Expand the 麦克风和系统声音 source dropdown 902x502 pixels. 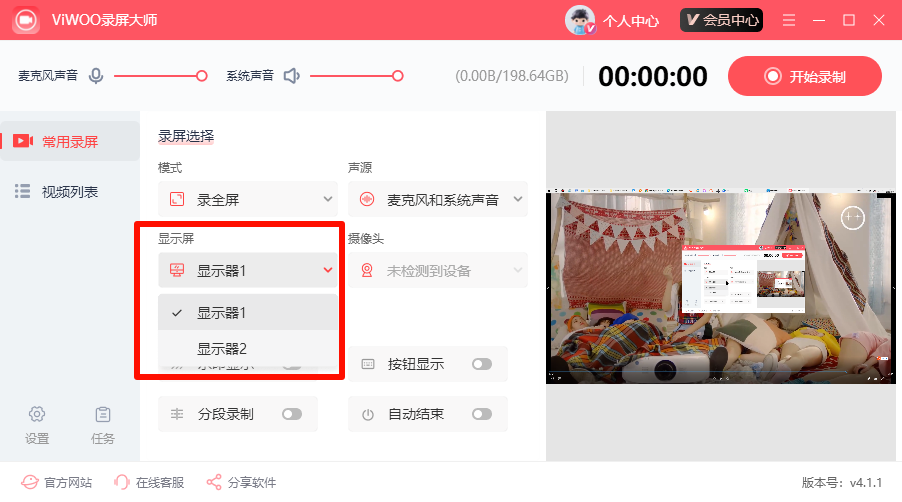pyautogui.click(x=438, y=200)
